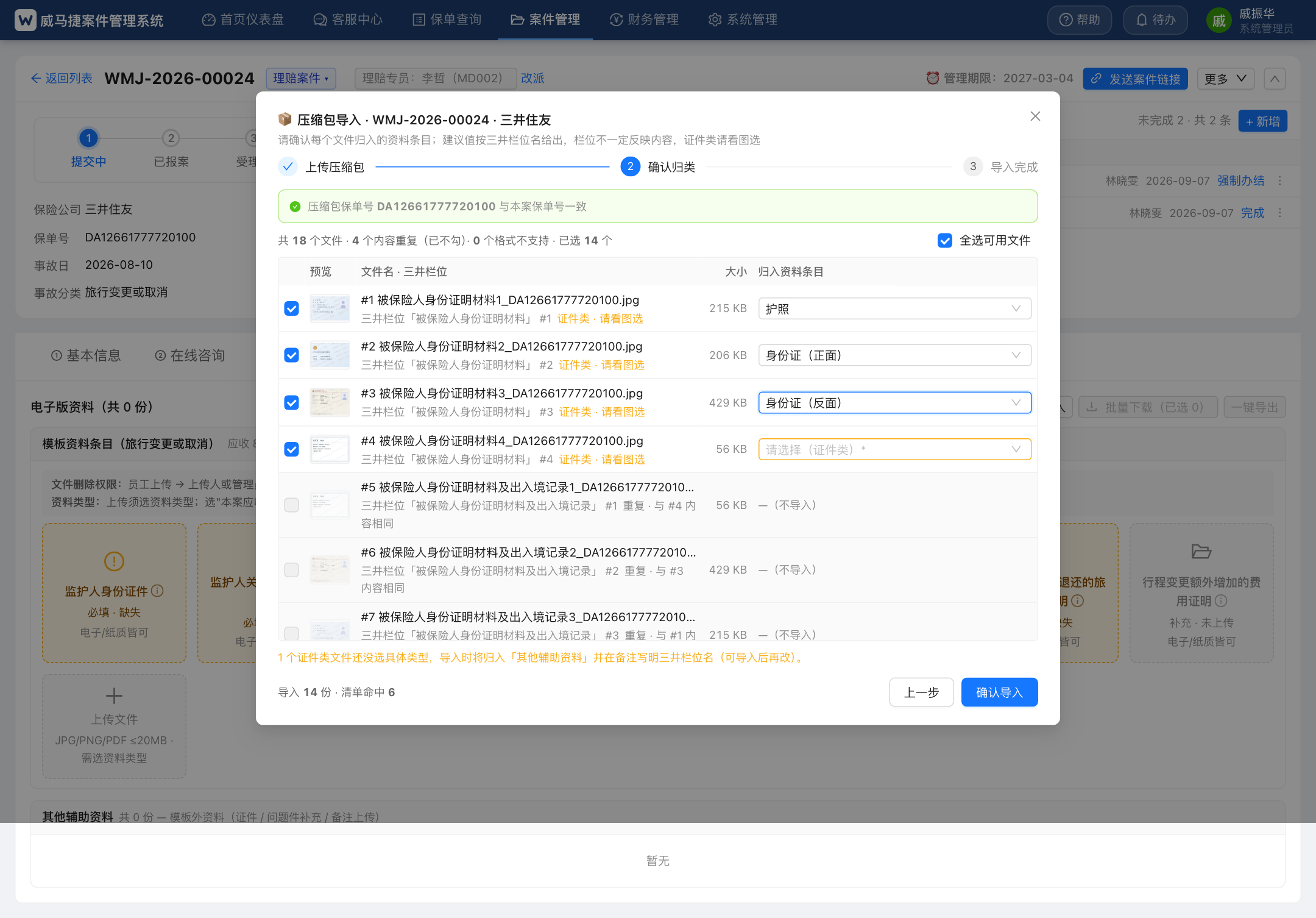Click 改派 reassign link
The image size is (1316, 918).
[x=532, y=78]
